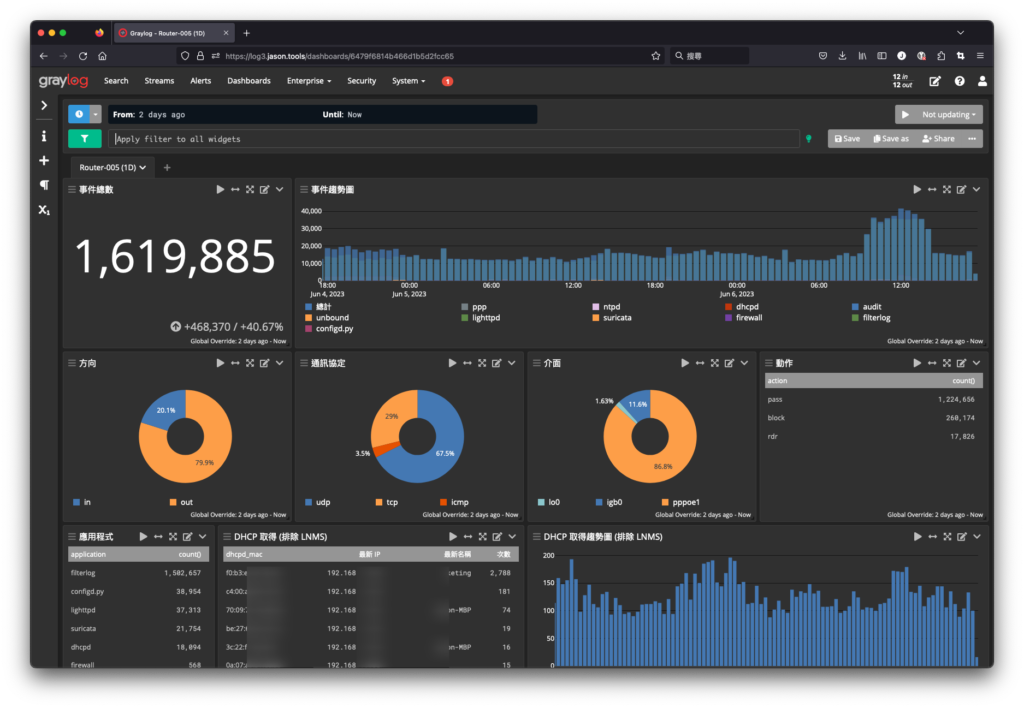Viewport: 1024px width, 708px height.
Task: Open the 通訊協定 widget actions chevron
Action: tap(511, 363)
